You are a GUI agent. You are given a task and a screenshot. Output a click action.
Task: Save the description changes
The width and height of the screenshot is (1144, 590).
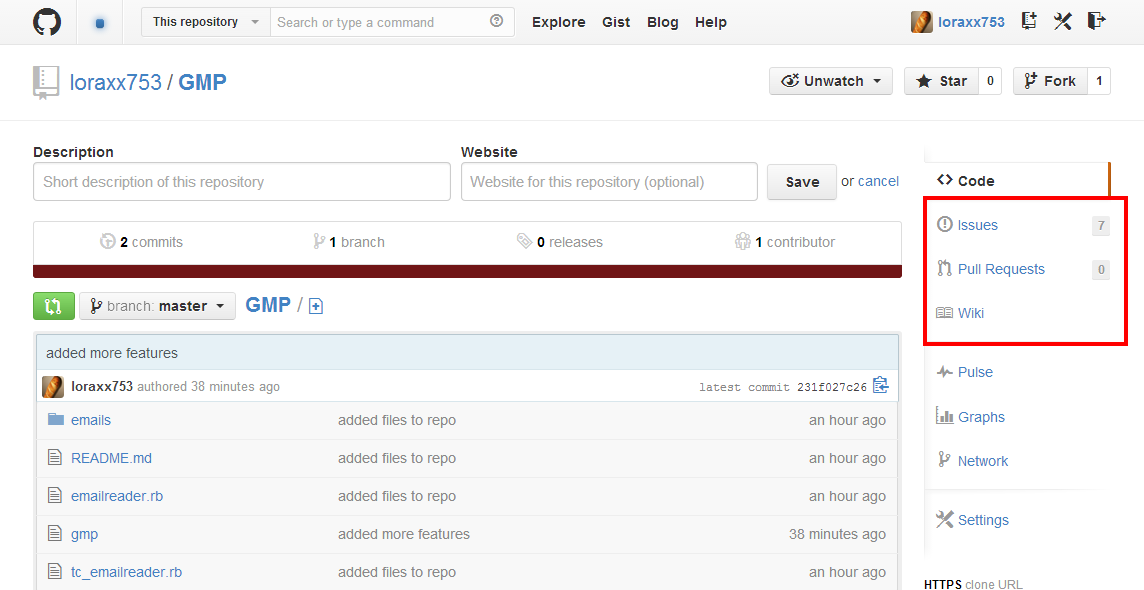802,182
